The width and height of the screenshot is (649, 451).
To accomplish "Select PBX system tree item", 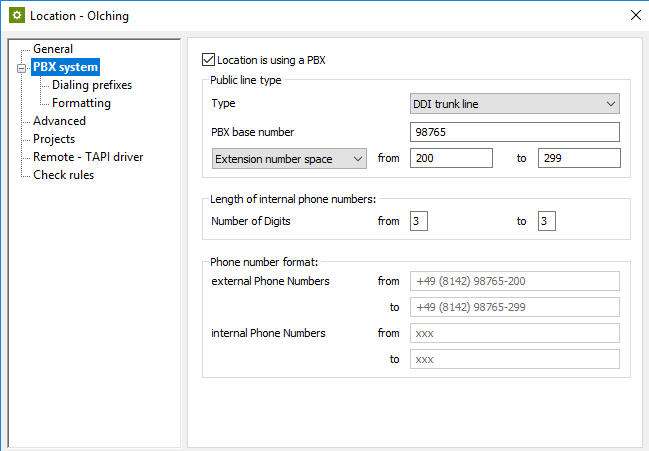I will pyautogui.click(x=65, y=67).
